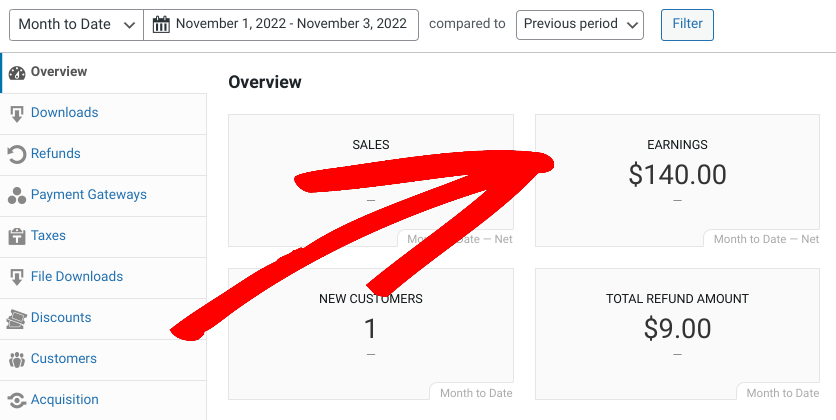The image size is (836, 420).
Task: Open the calendar icon date picker
Action: click(161, 24)
